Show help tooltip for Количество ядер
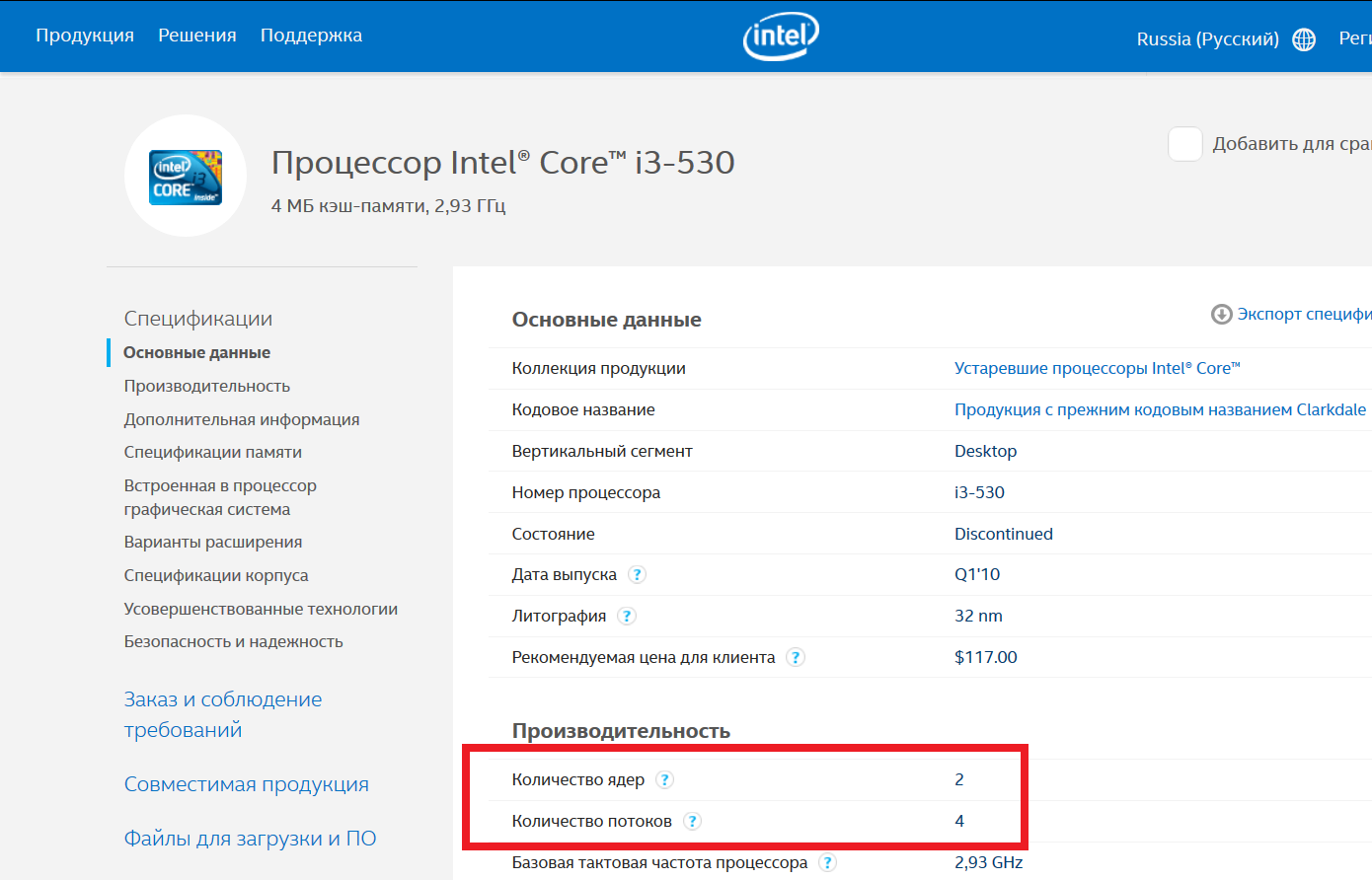 click(665, 780)
